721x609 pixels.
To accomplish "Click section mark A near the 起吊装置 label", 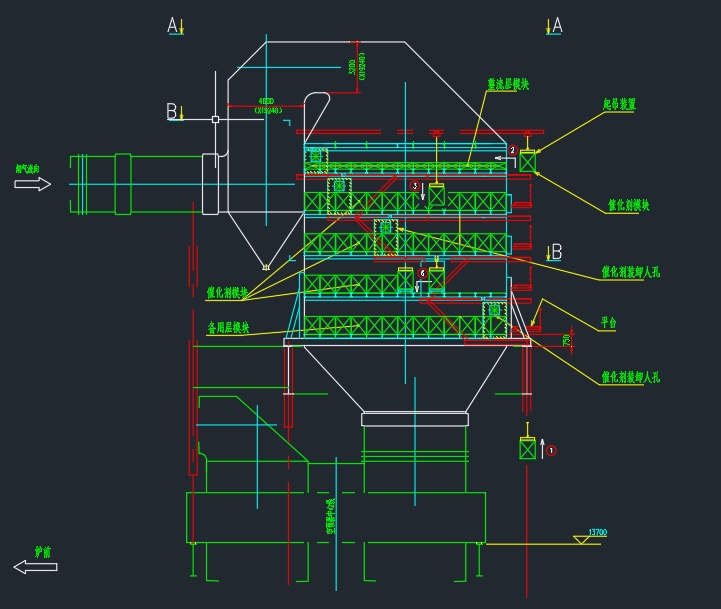I will [x=557, y=25].
